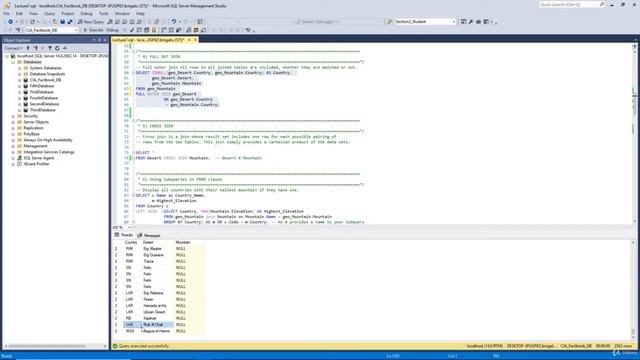This screenshot has width=640, height=360.
Task: Select the ThirdDatabase tree item
Action: click(42, 110)
